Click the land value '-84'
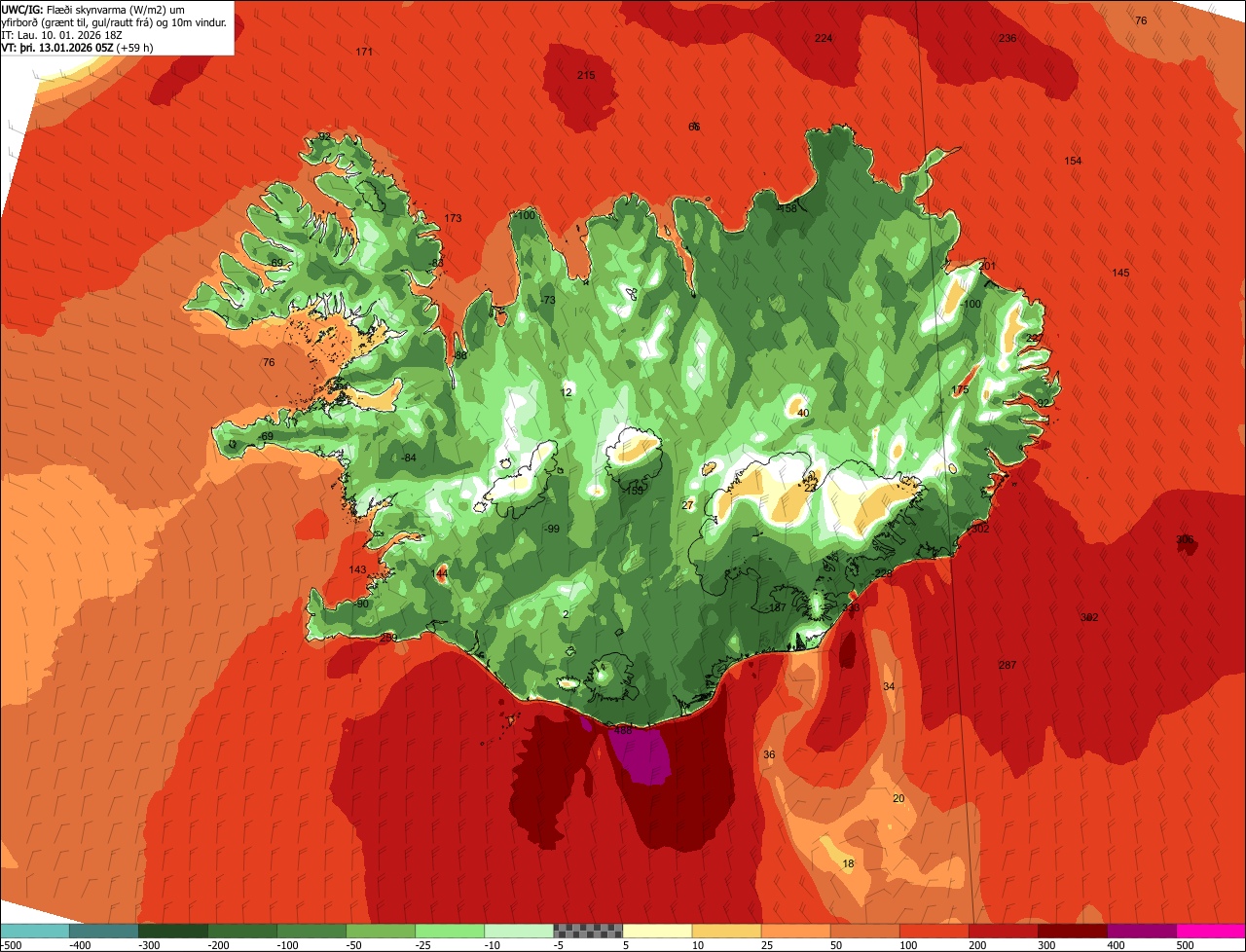1246x952 pixels. pyautogui.click(x=409, y=458)
